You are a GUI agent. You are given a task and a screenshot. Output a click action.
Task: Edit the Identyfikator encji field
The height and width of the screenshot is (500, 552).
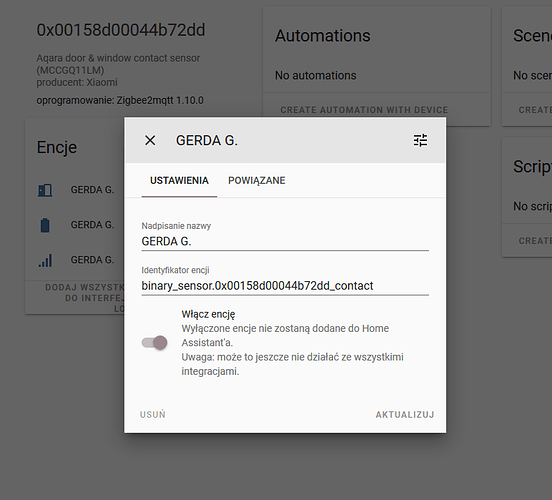point(285,286)
